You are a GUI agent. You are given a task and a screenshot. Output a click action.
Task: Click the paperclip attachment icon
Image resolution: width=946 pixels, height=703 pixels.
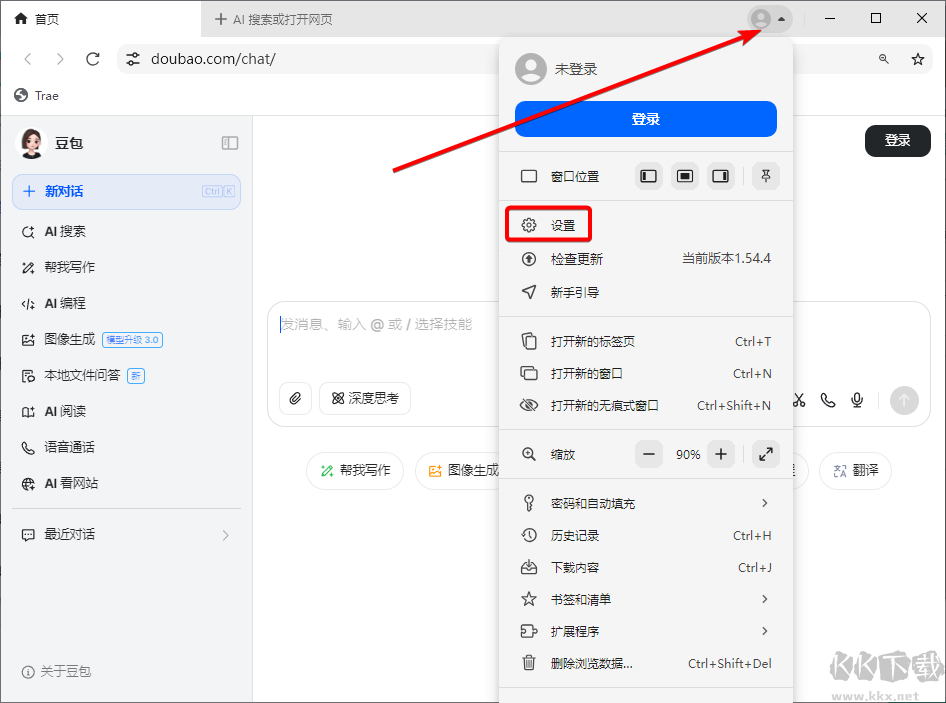click(x=295, y=398)
